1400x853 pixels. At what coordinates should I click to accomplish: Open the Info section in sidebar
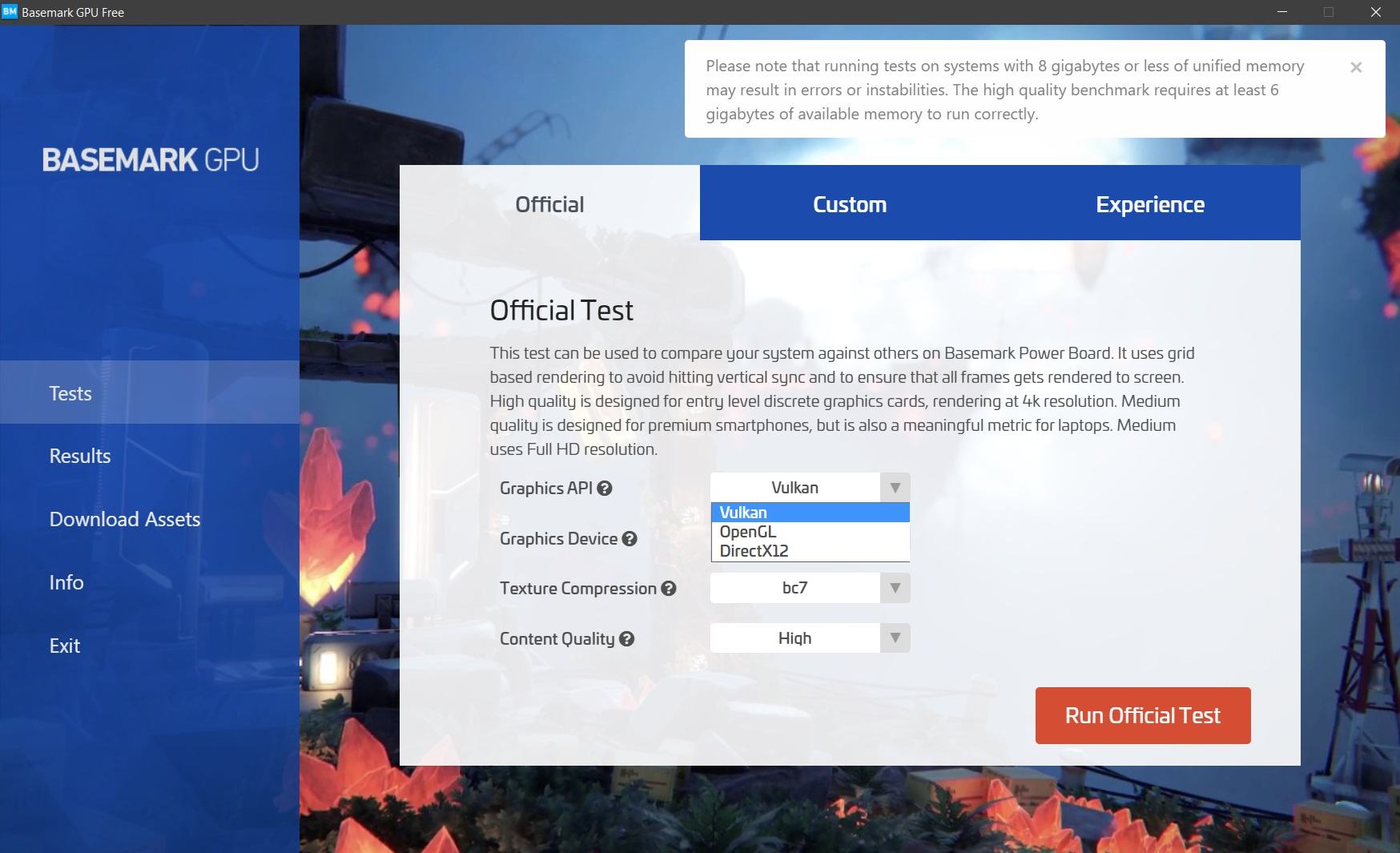tap(150, 582)
